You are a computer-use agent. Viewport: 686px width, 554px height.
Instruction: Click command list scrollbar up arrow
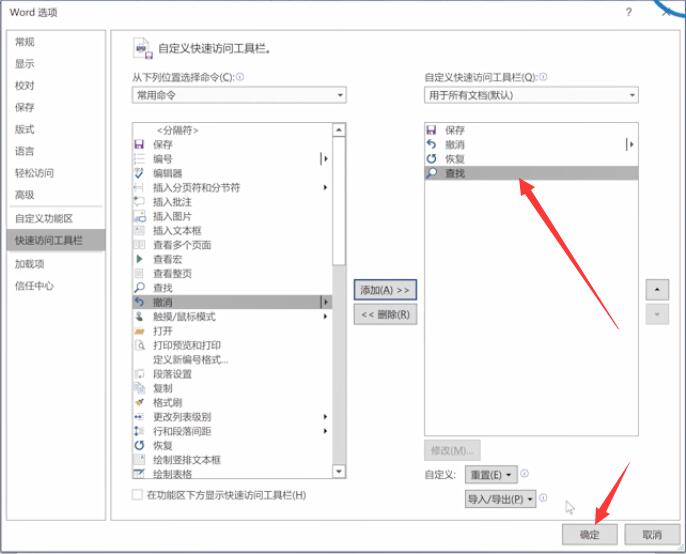click(x=339, y=130)
